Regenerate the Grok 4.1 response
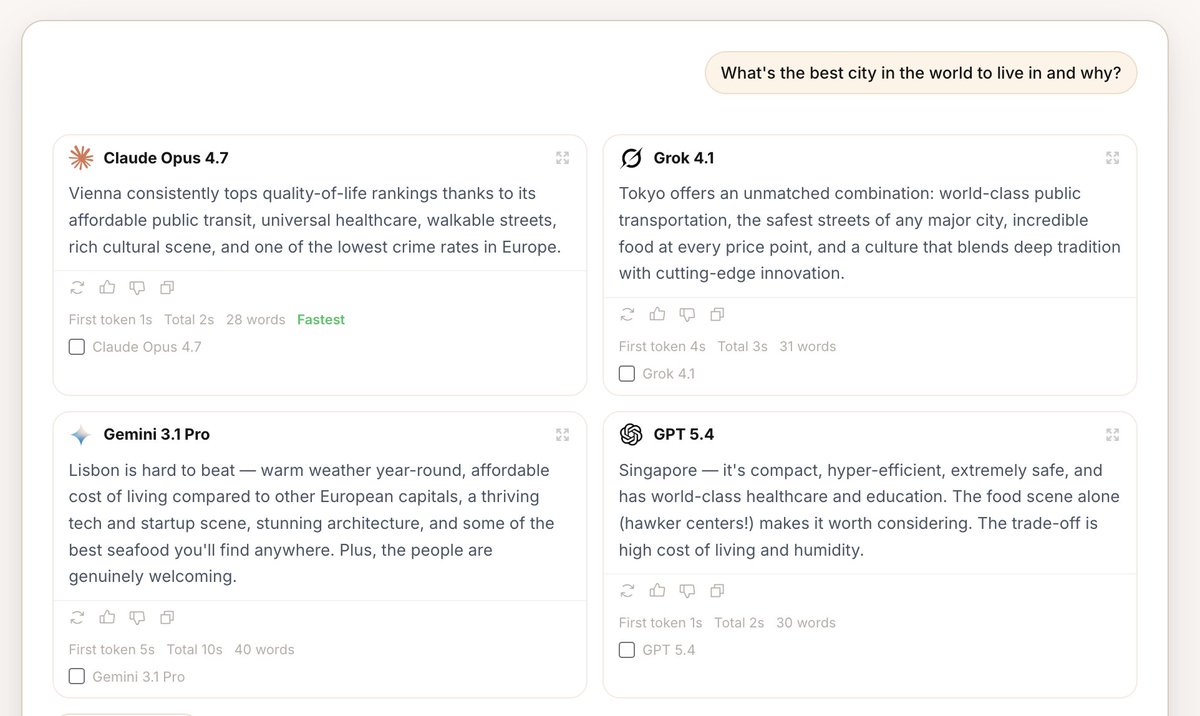Viewport: 1200px width, 716px height. (627, 314)
